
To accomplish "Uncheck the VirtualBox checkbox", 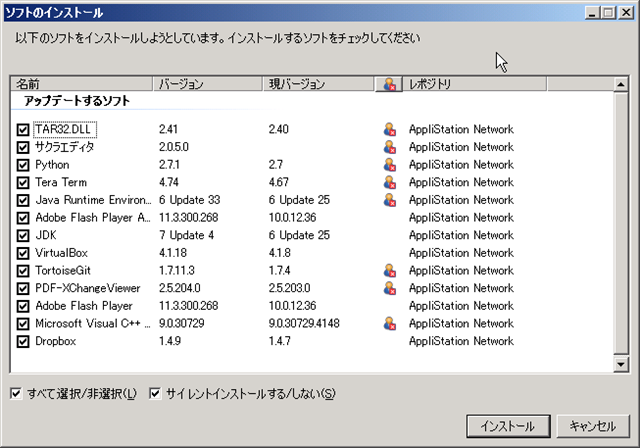I will click(23, 253).
